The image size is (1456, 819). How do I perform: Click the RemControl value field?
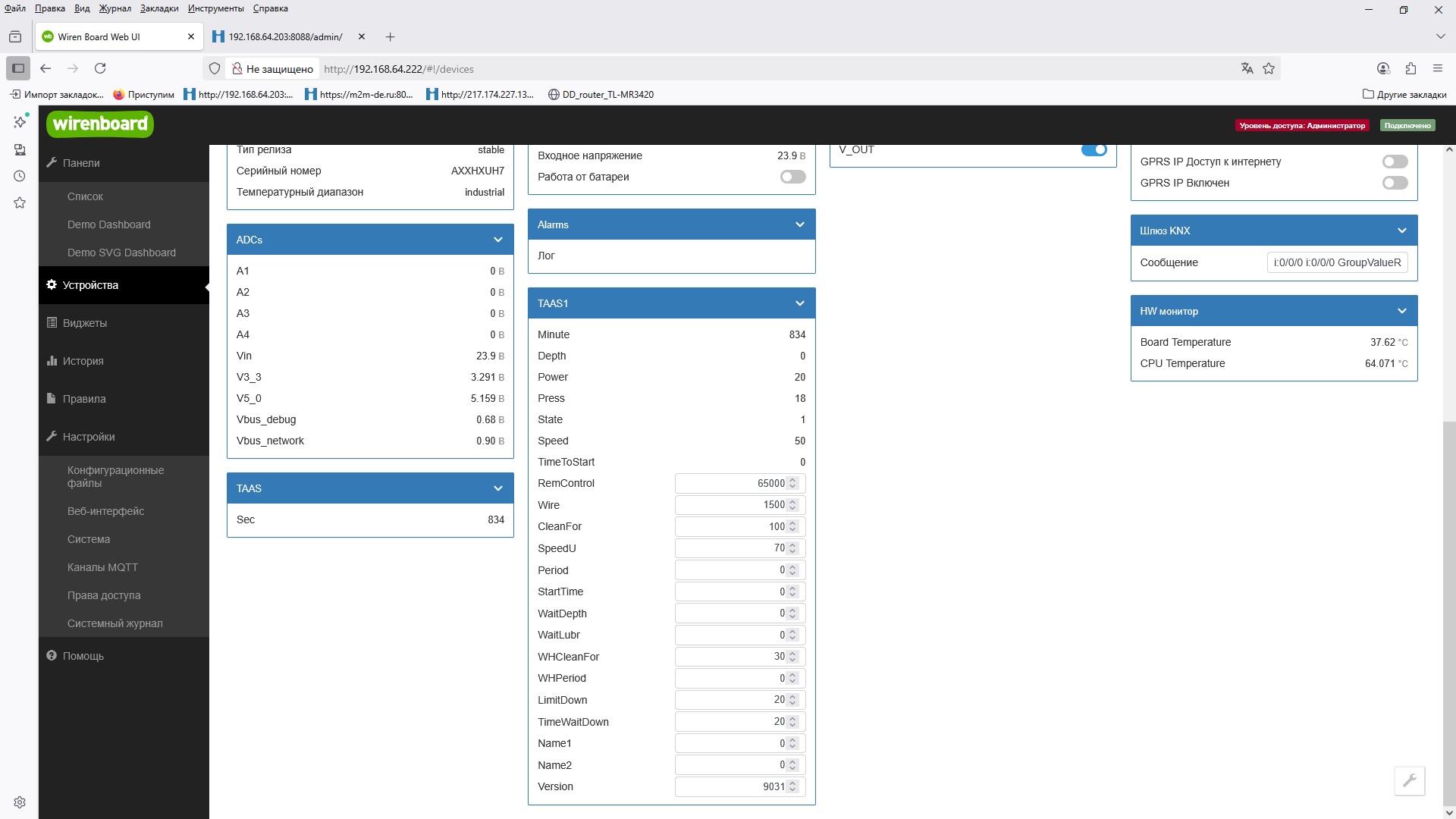732,483
